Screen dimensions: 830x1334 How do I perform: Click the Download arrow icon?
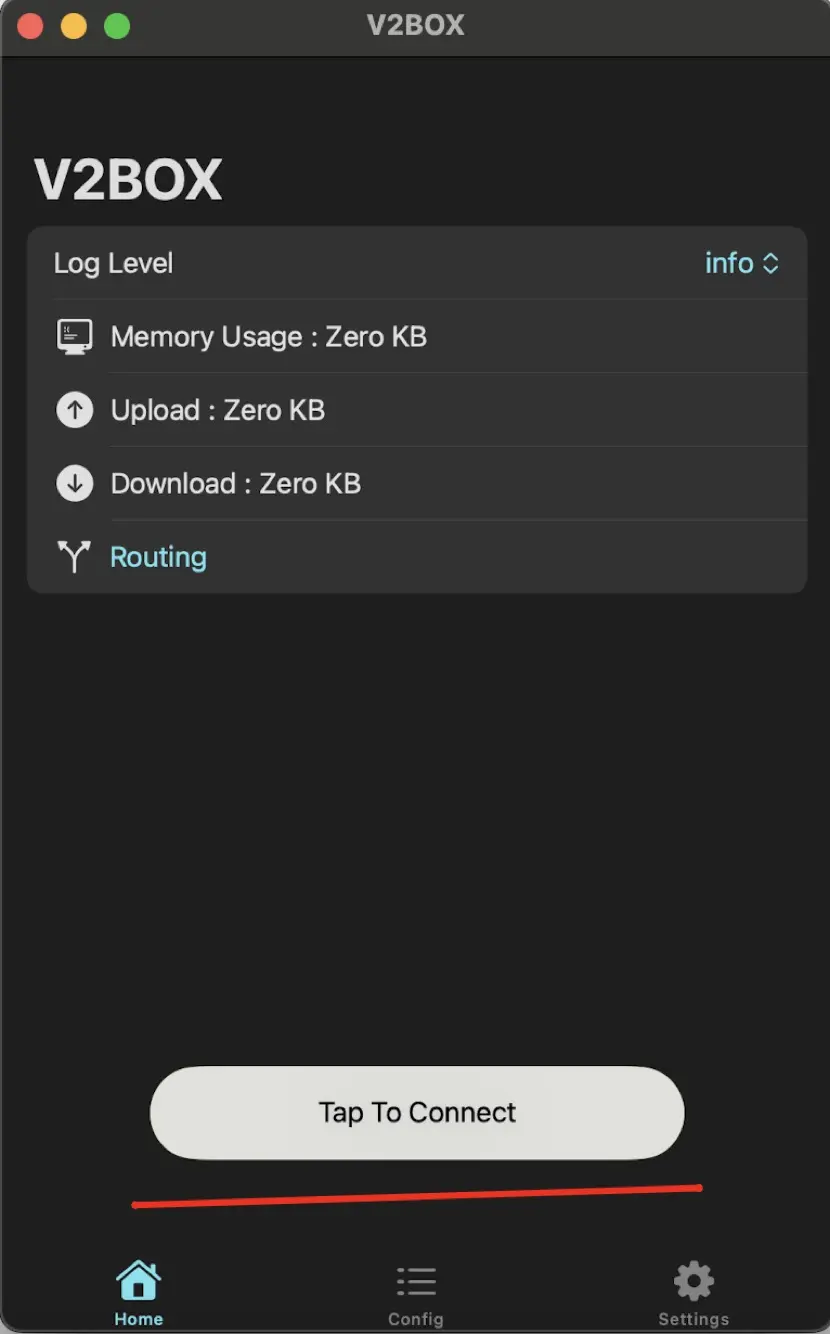click(74, 483)
